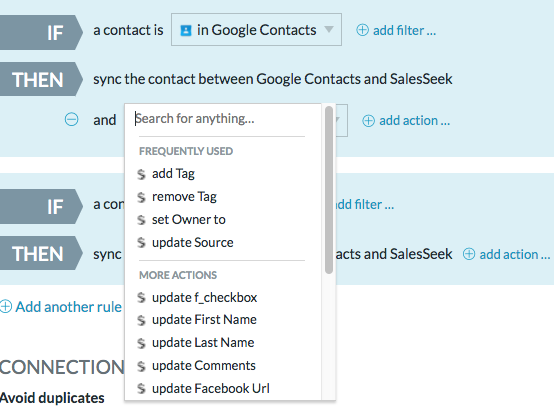Select 'update f_checkbox' action
The width and height of the screenshot is (554, 406).
[204, 298]
